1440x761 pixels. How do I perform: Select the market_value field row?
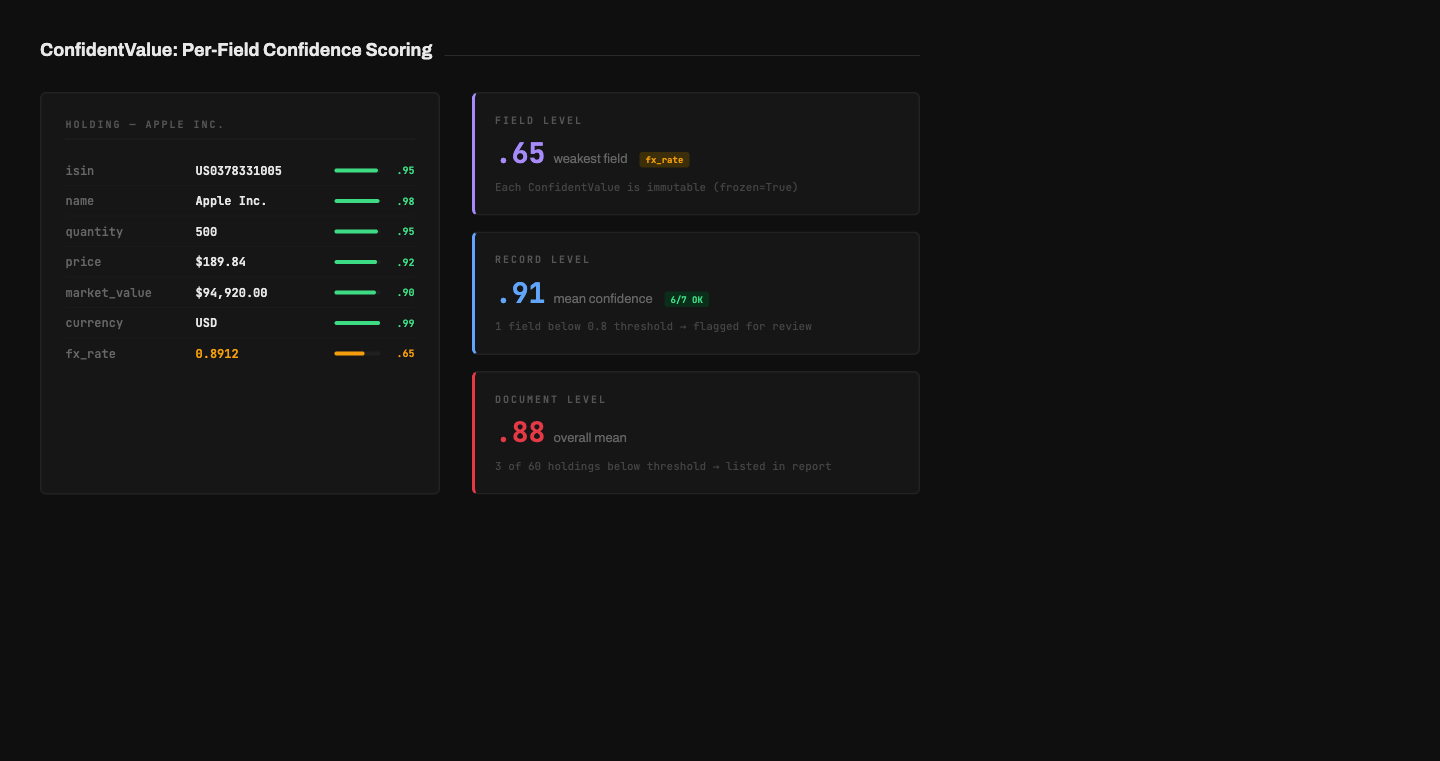coord(240,292)
